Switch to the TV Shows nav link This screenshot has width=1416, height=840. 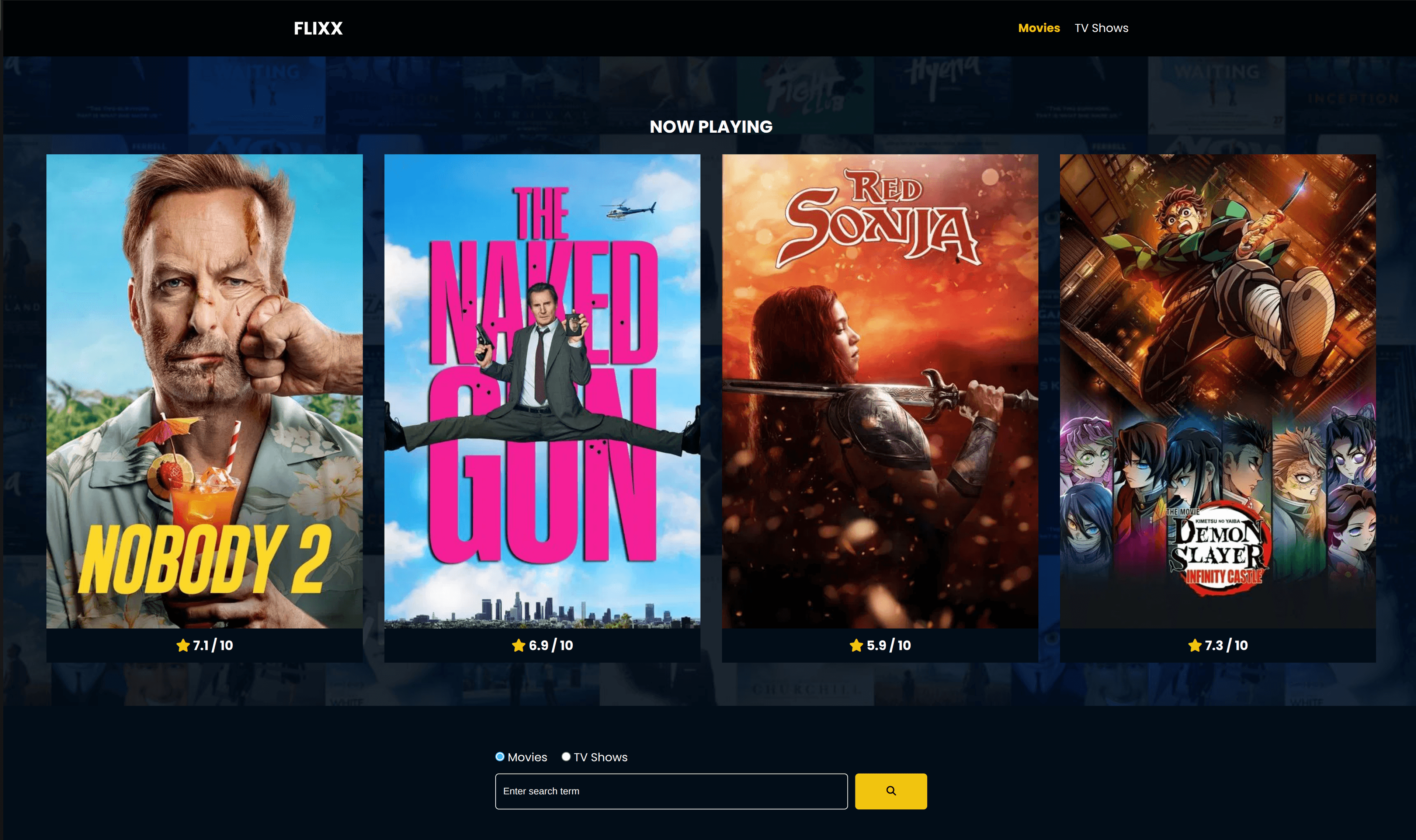[1101, 28]
